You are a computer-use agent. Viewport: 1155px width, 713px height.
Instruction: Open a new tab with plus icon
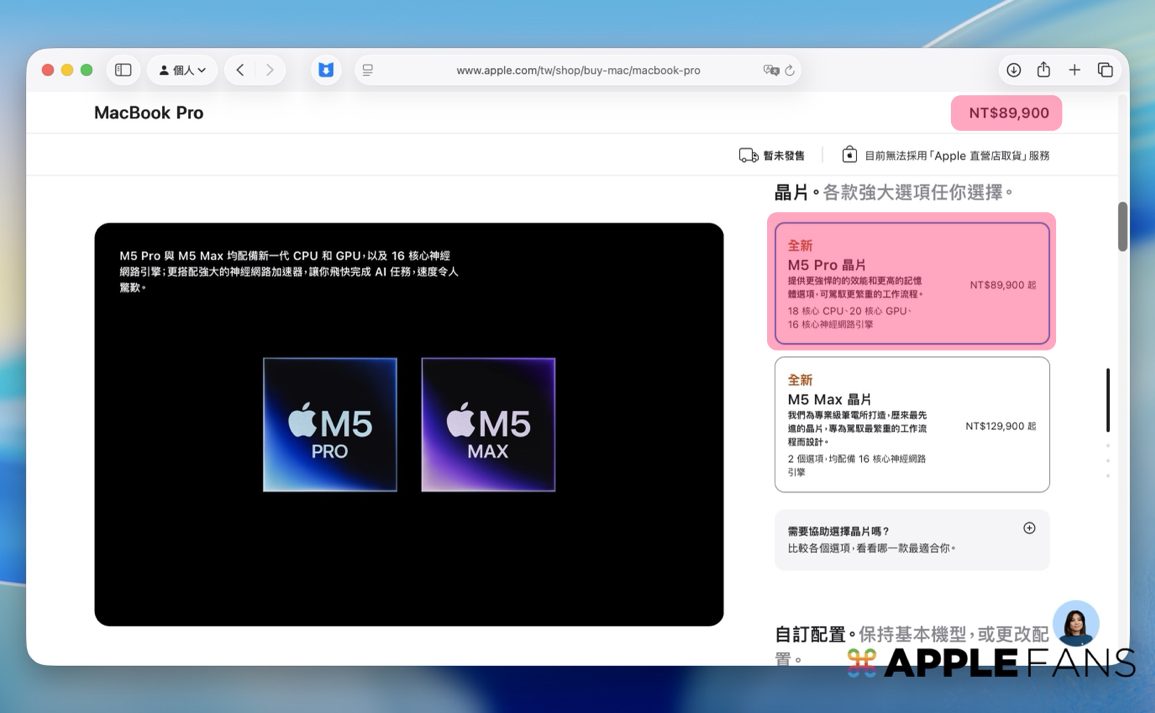(1074, 70)
